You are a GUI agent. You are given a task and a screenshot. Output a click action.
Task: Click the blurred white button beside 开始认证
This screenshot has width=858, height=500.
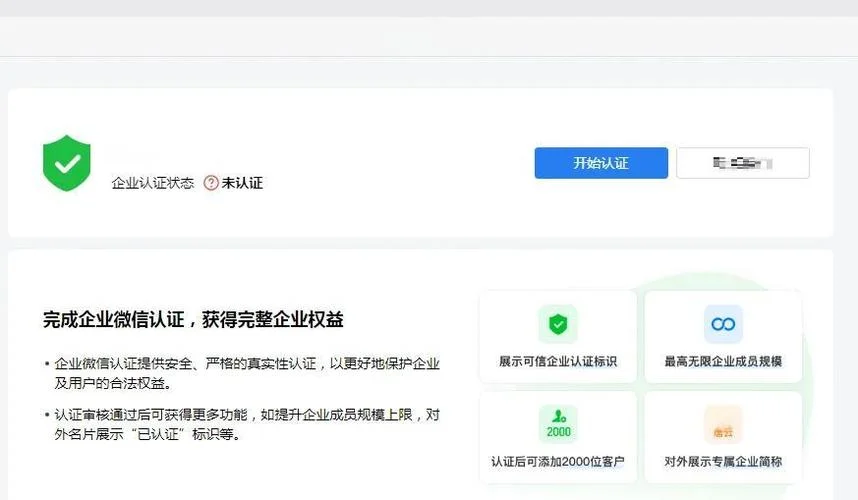[x=743, y=163]
